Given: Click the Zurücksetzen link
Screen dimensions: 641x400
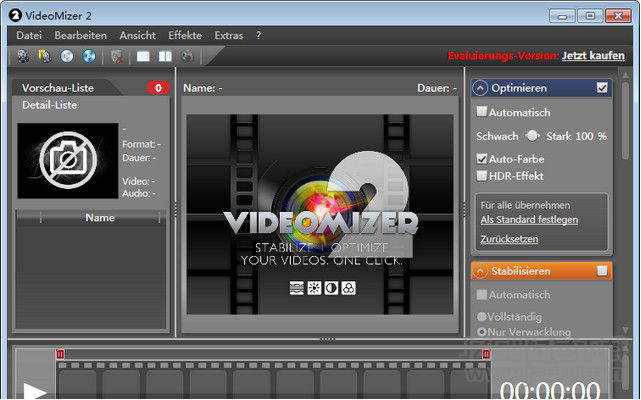Looking at the screenshot, I should [x=509, y=239].
